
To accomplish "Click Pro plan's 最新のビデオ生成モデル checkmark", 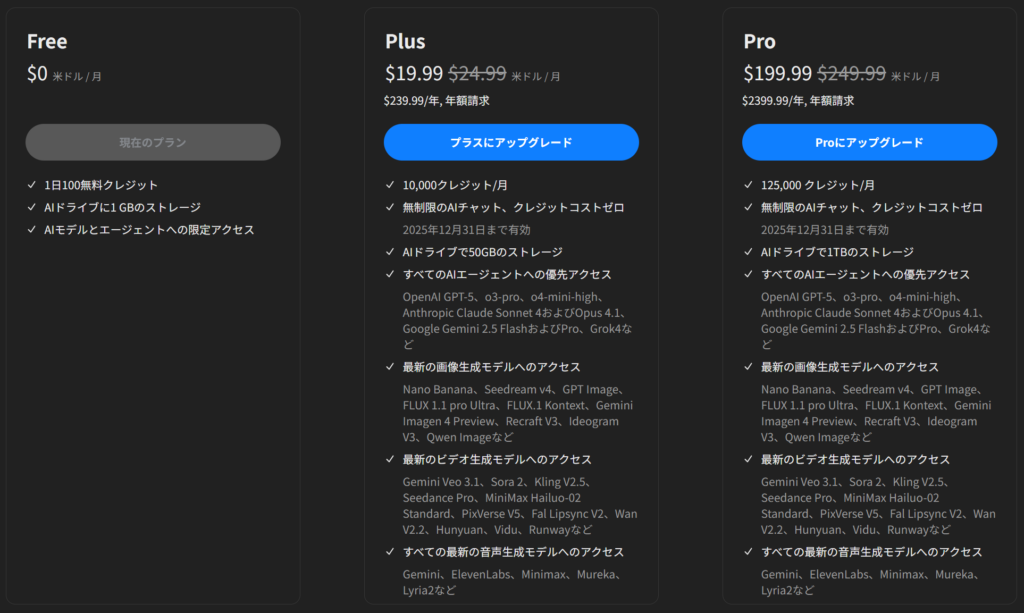I will (x=749, y=460).
